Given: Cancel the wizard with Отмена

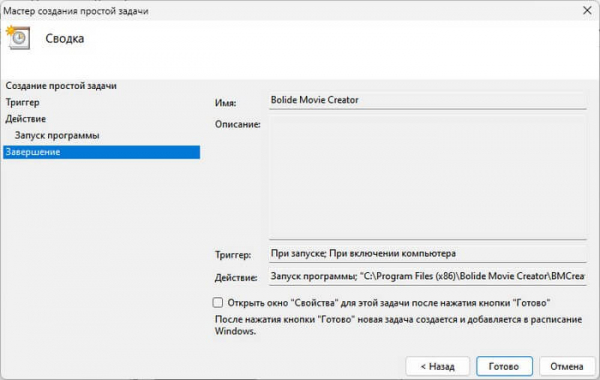Looking at the screenshot, I should (567, 366).
